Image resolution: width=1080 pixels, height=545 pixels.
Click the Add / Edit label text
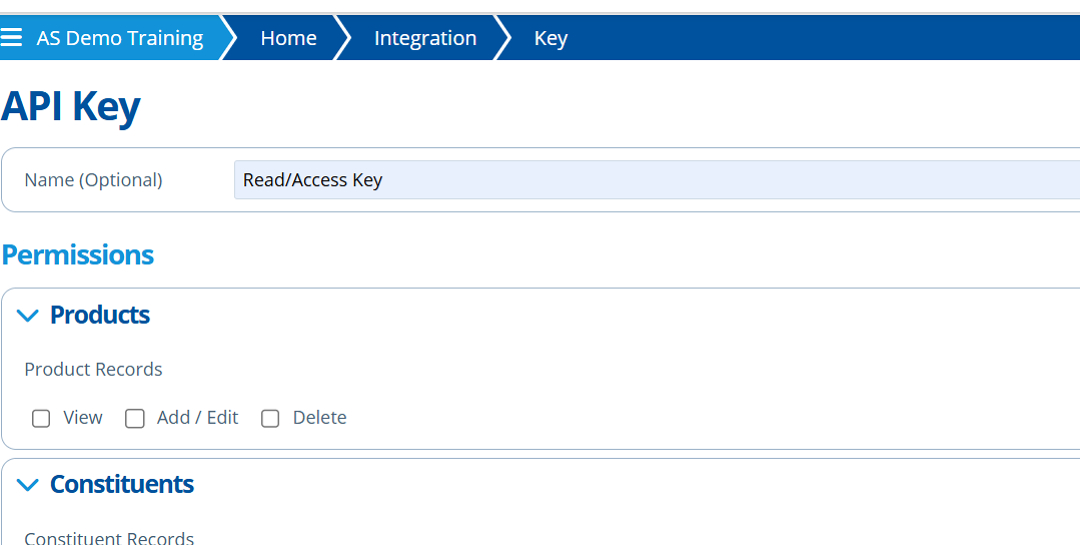pyautogui.click(x=197, y=418)
